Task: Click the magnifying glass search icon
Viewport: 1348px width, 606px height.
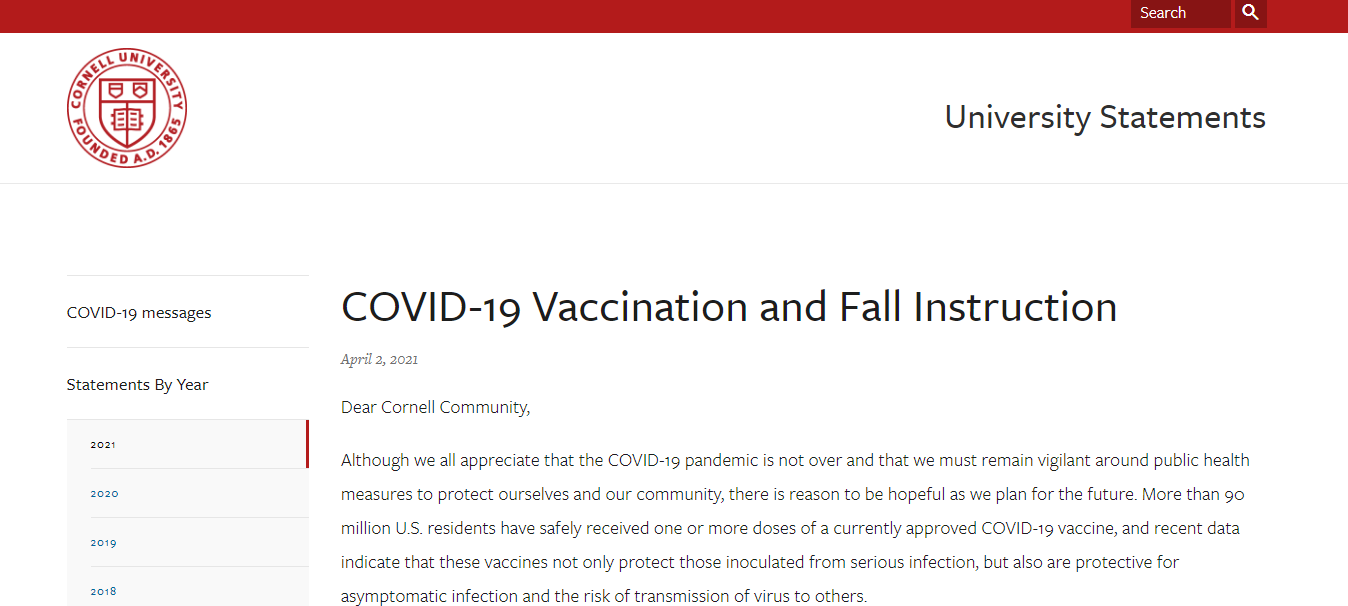Action: pos(1250,13)
